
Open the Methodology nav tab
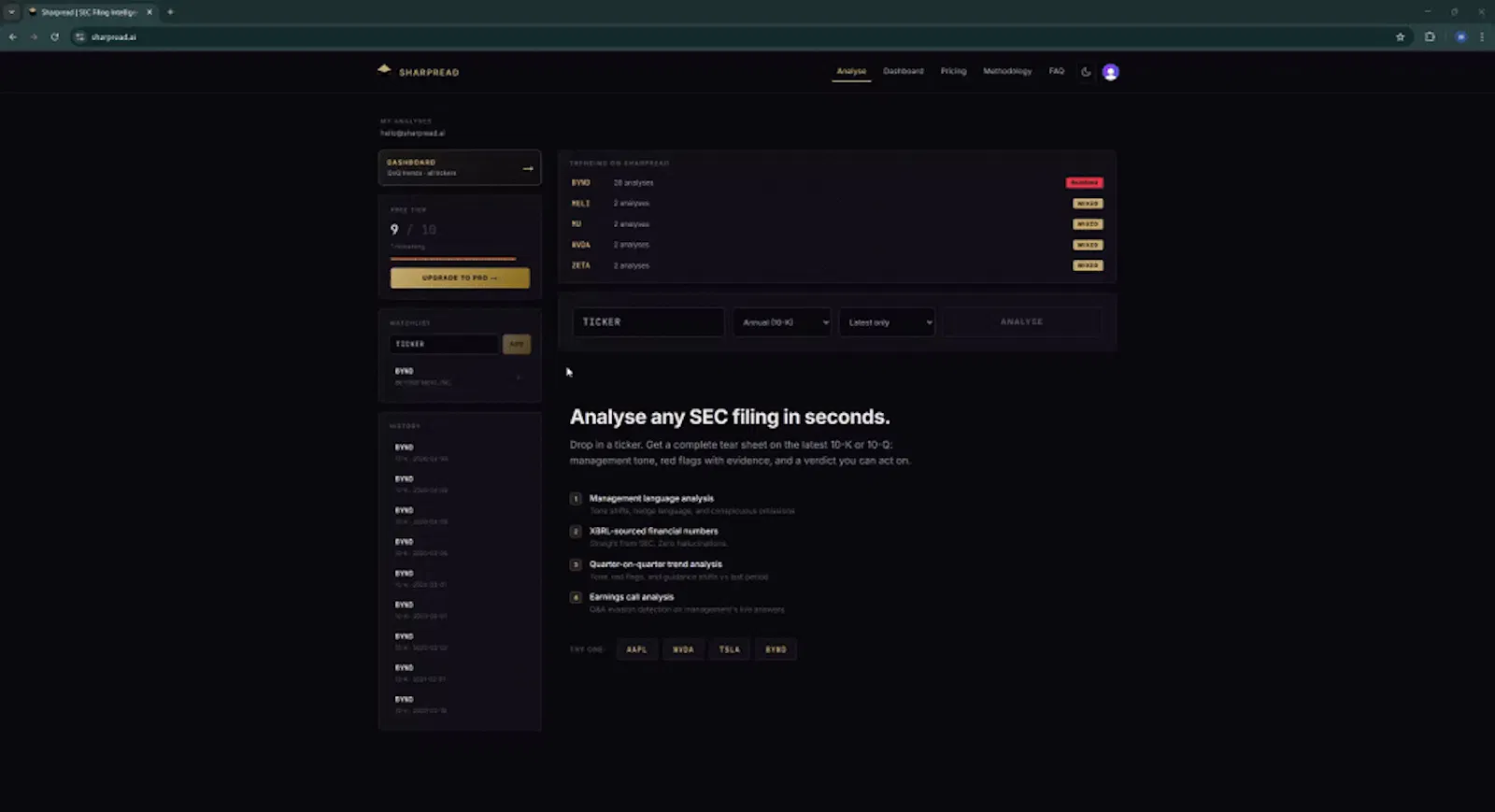[1007, 71]
